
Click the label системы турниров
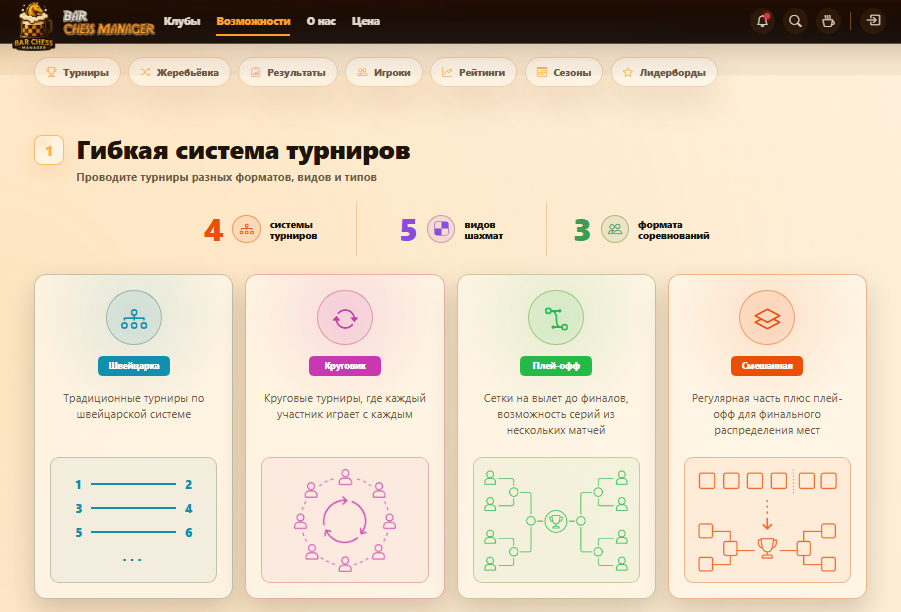pyautogui.click(x=293, y=230)
